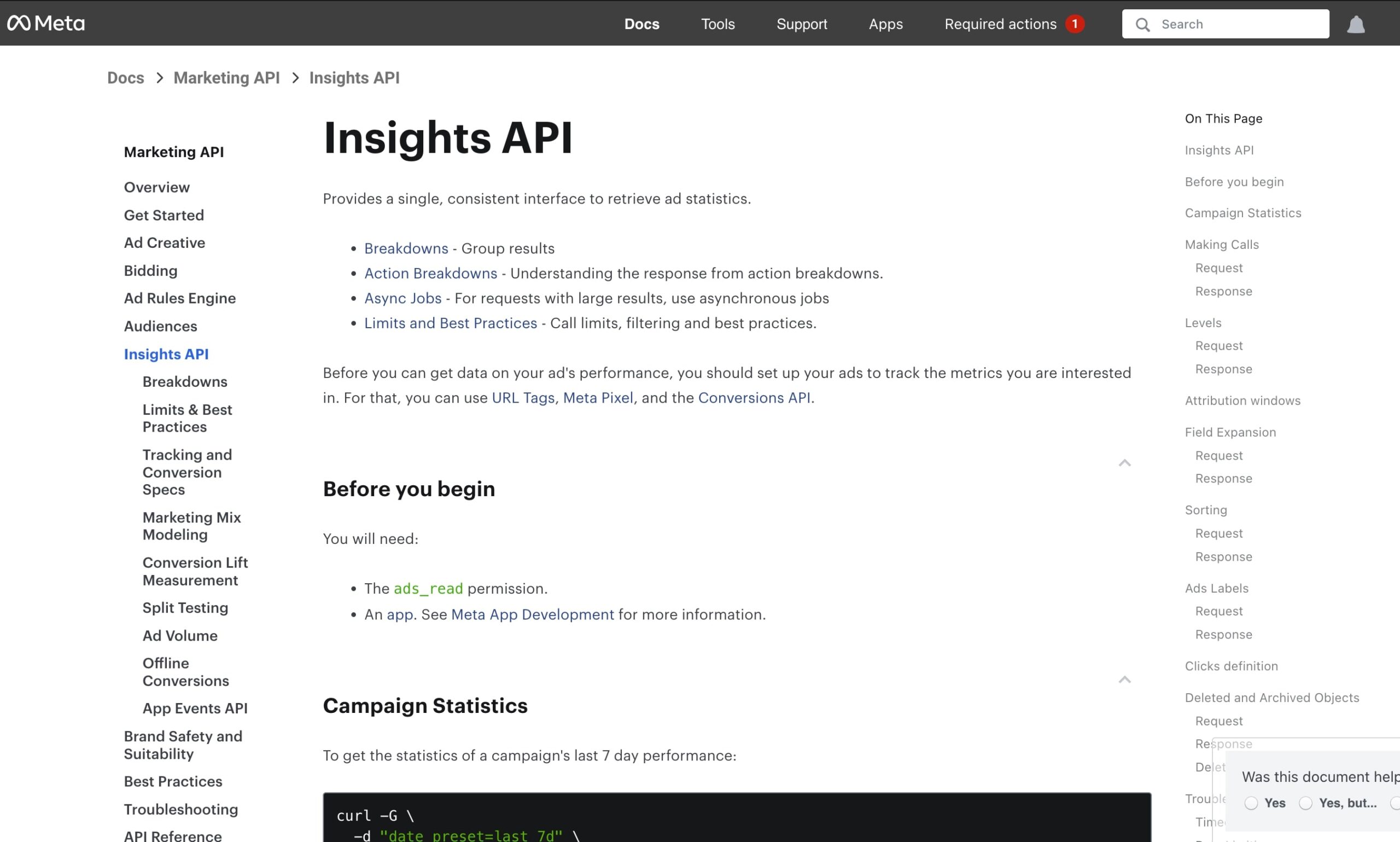This screenshot has width=1400, height=842.
Task: Open the Apps menu item
Action: 885,24
